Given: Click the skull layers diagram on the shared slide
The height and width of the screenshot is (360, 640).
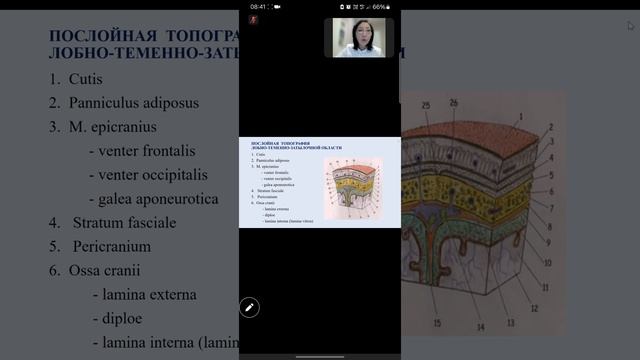Looking at the screenshot, I should click(x=353, y=188).
